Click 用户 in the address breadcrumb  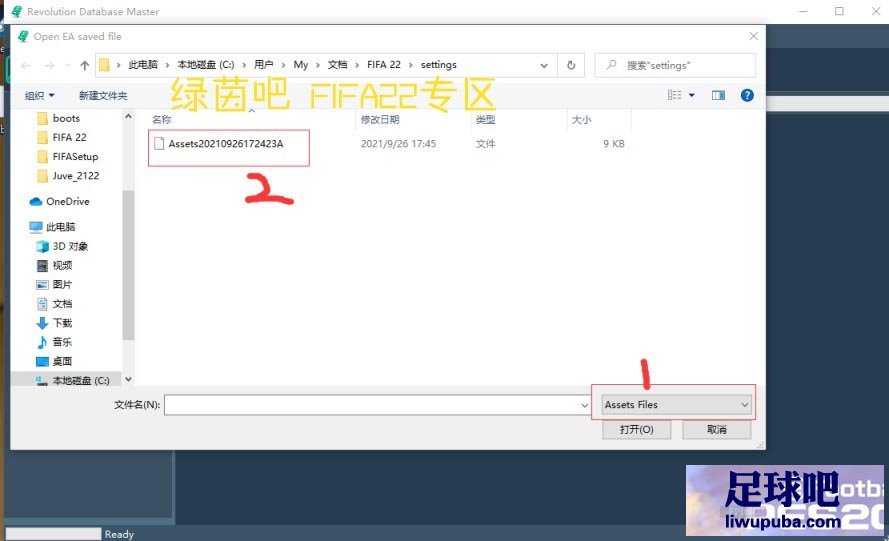coord(263,65)
